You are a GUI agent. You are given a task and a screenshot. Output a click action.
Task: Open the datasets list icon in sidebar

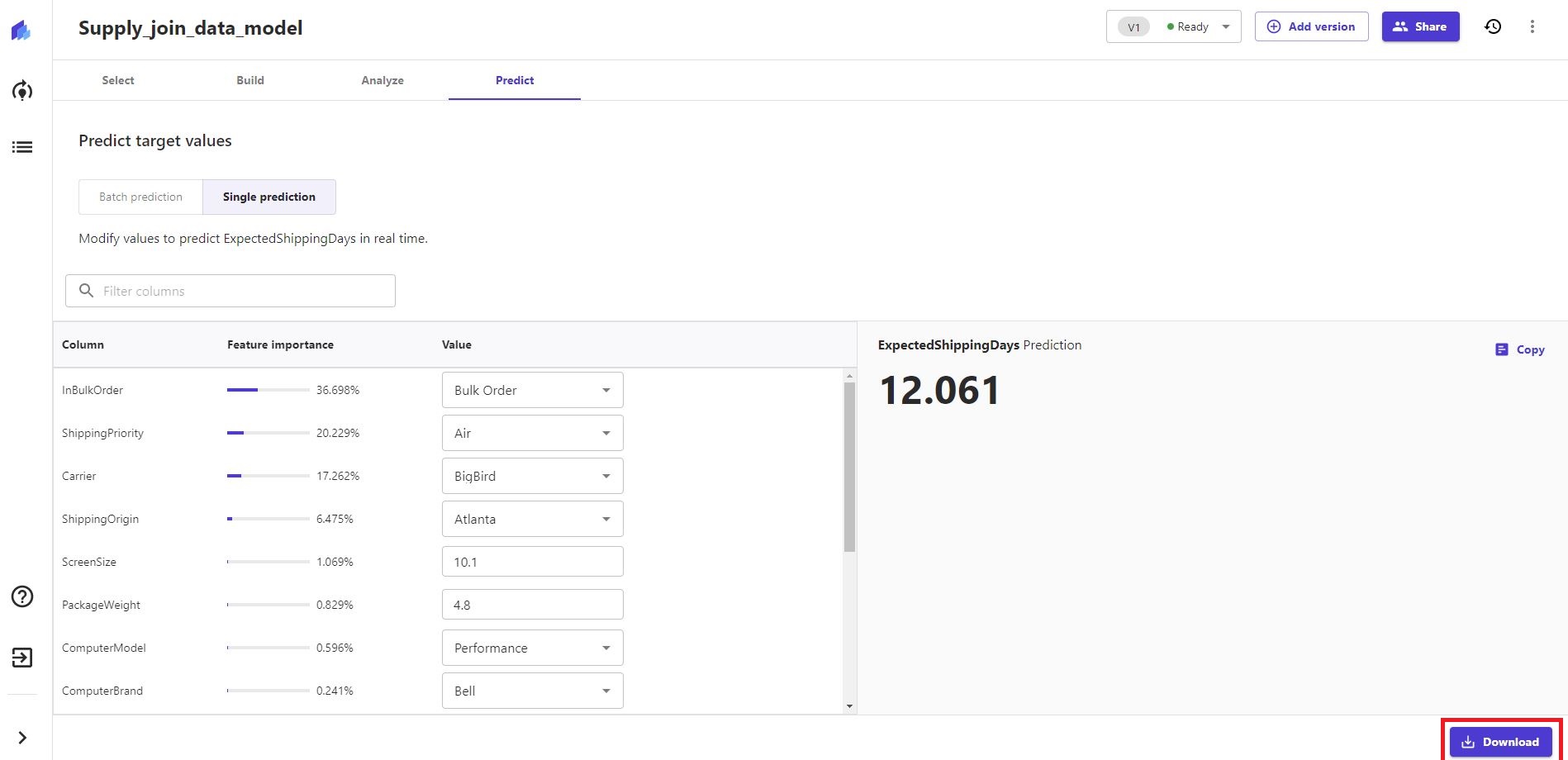[x=22, y=147]
